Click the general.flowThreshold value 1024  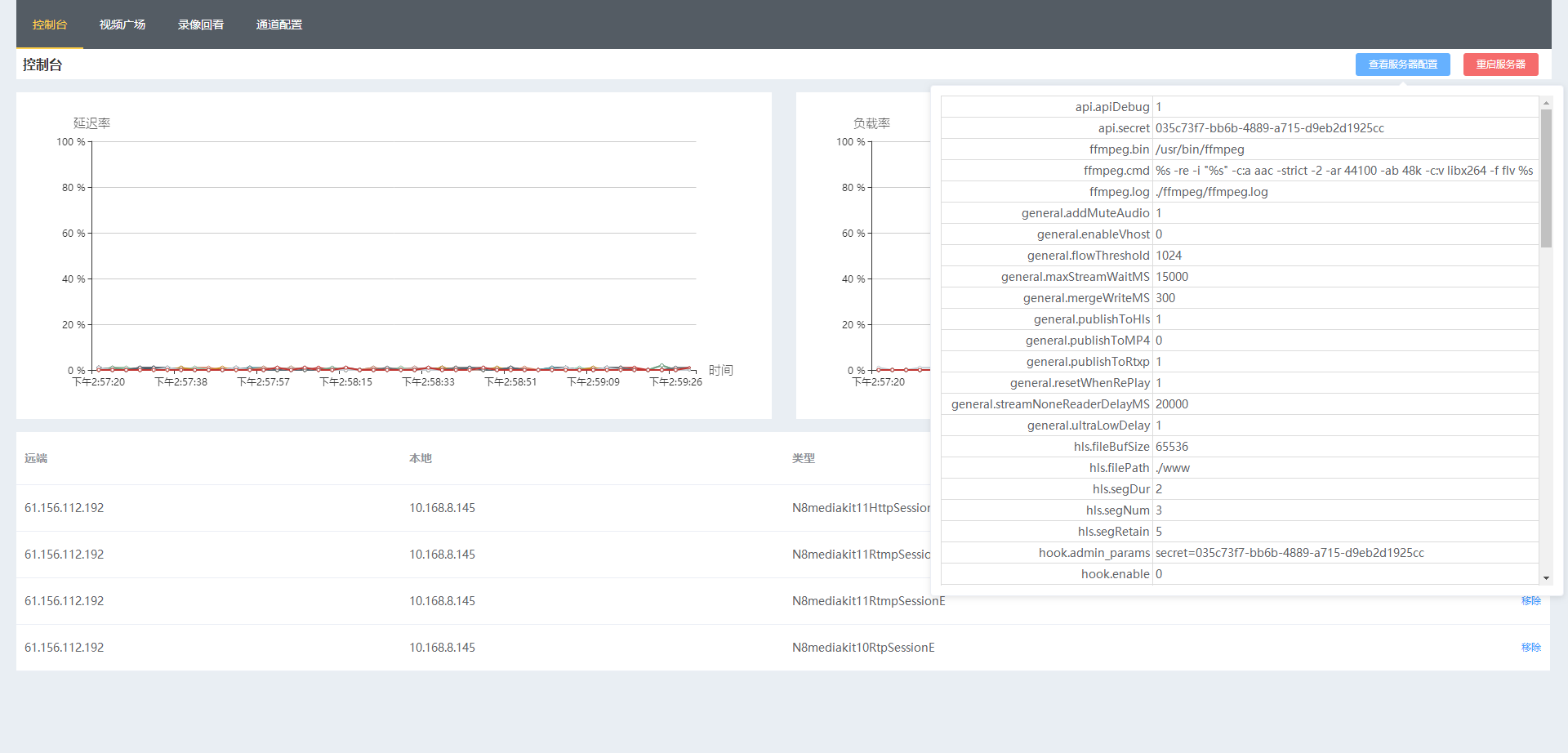click(x=1169, y=256)
